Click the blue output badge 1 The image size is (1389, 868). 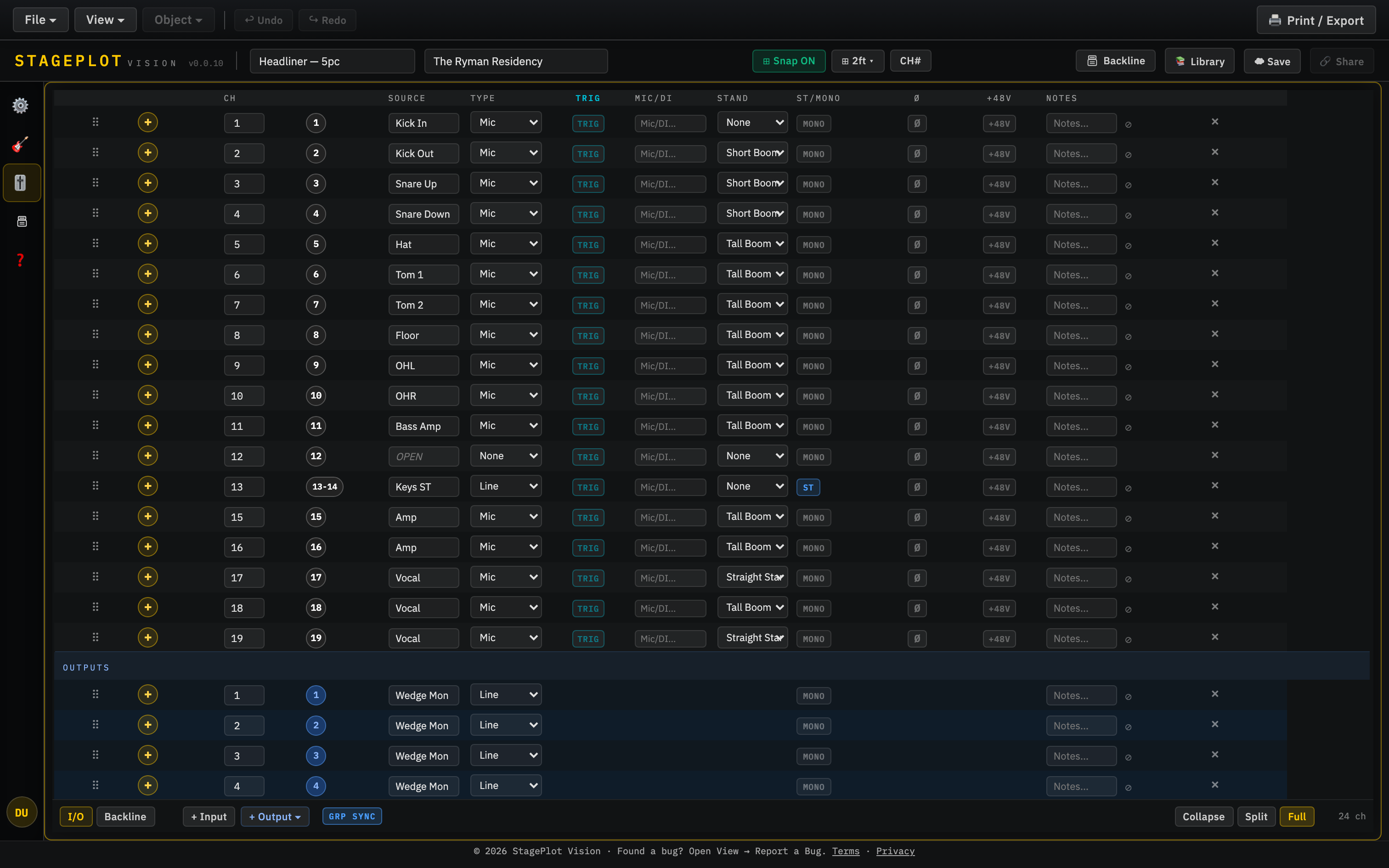pos(316,695)
